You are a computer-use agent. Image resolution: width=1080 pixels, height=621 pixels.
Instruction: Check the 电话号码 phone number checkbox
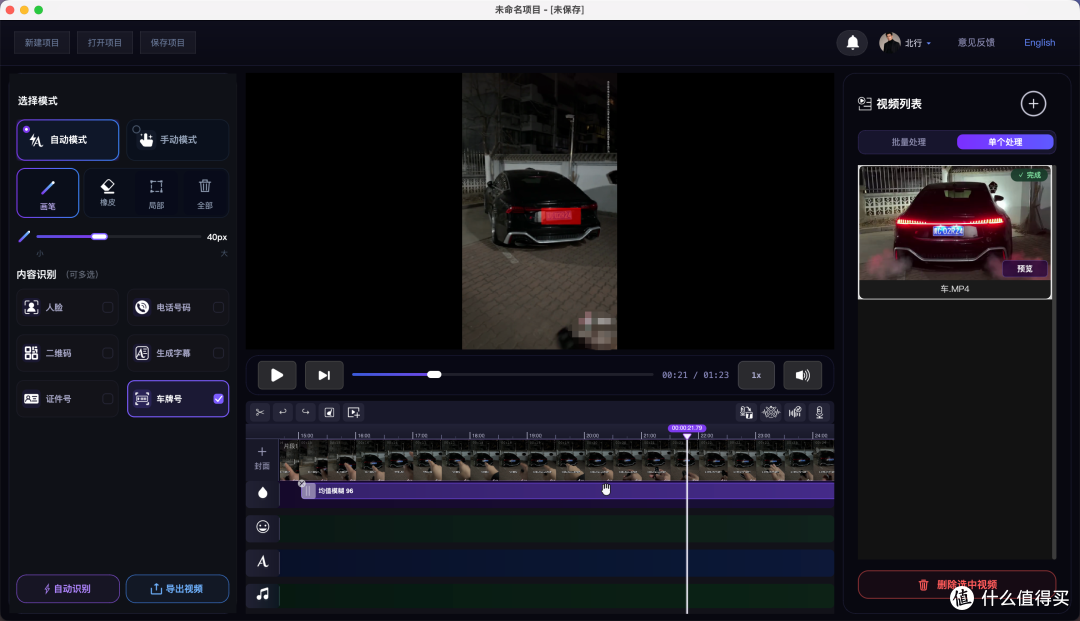coord(218,307)
